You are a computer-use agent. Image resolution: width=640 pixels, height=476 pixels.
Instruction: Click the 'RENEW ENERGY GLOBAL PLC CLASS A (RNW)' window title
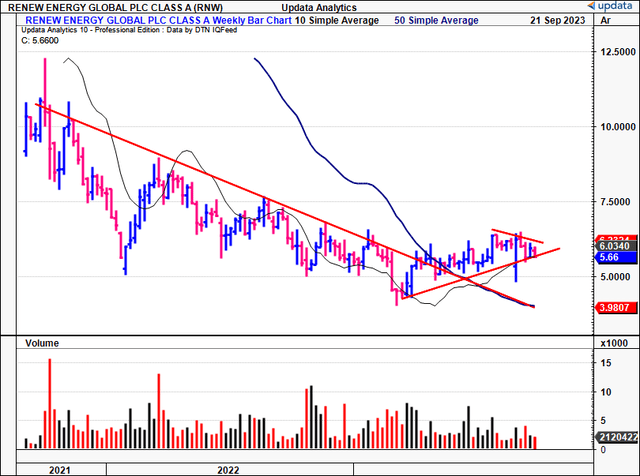tap(116, 7)
